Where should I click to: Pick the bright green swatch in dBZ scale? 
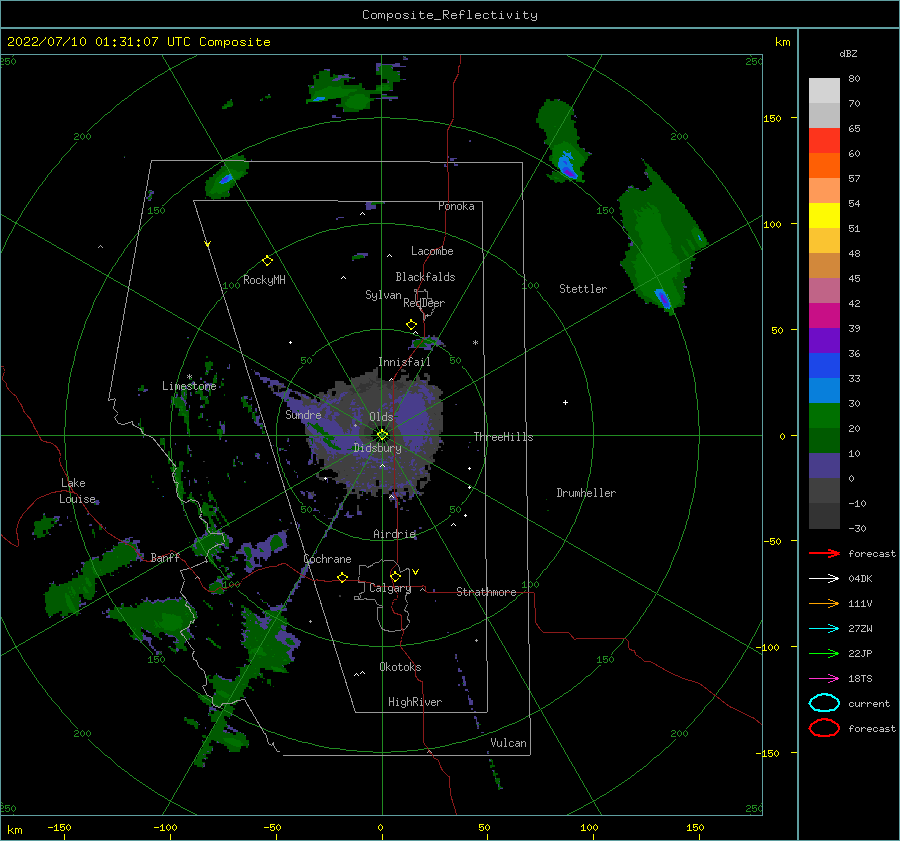(824, 416)
